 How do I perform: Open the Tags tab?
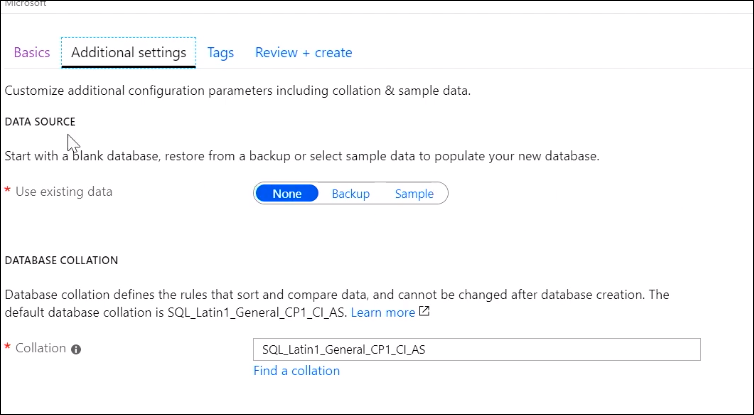pos(220,52)
